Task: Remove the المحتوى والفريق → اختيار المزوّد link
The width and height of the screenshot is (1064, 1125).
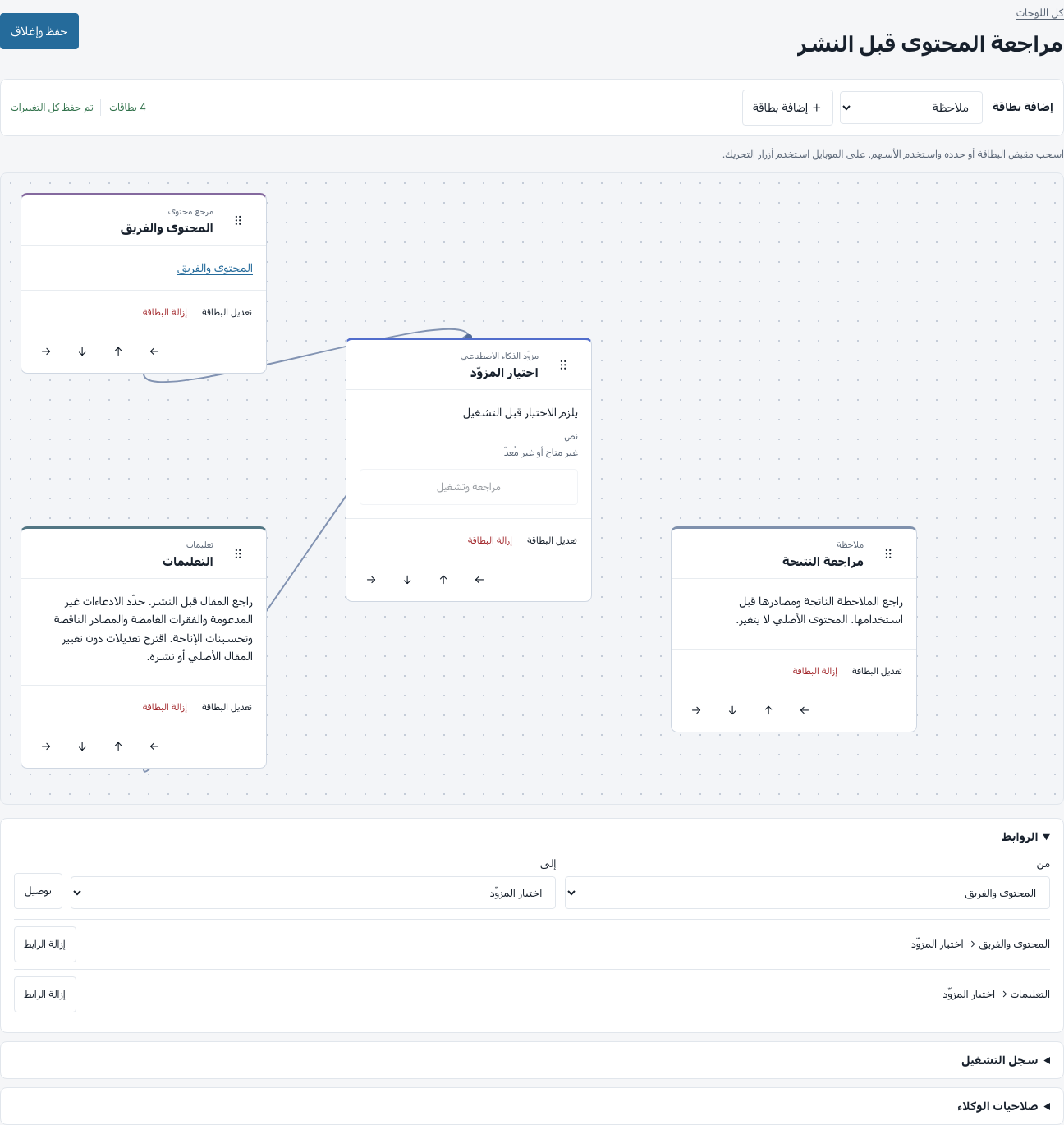Action: tap(45, 944)
